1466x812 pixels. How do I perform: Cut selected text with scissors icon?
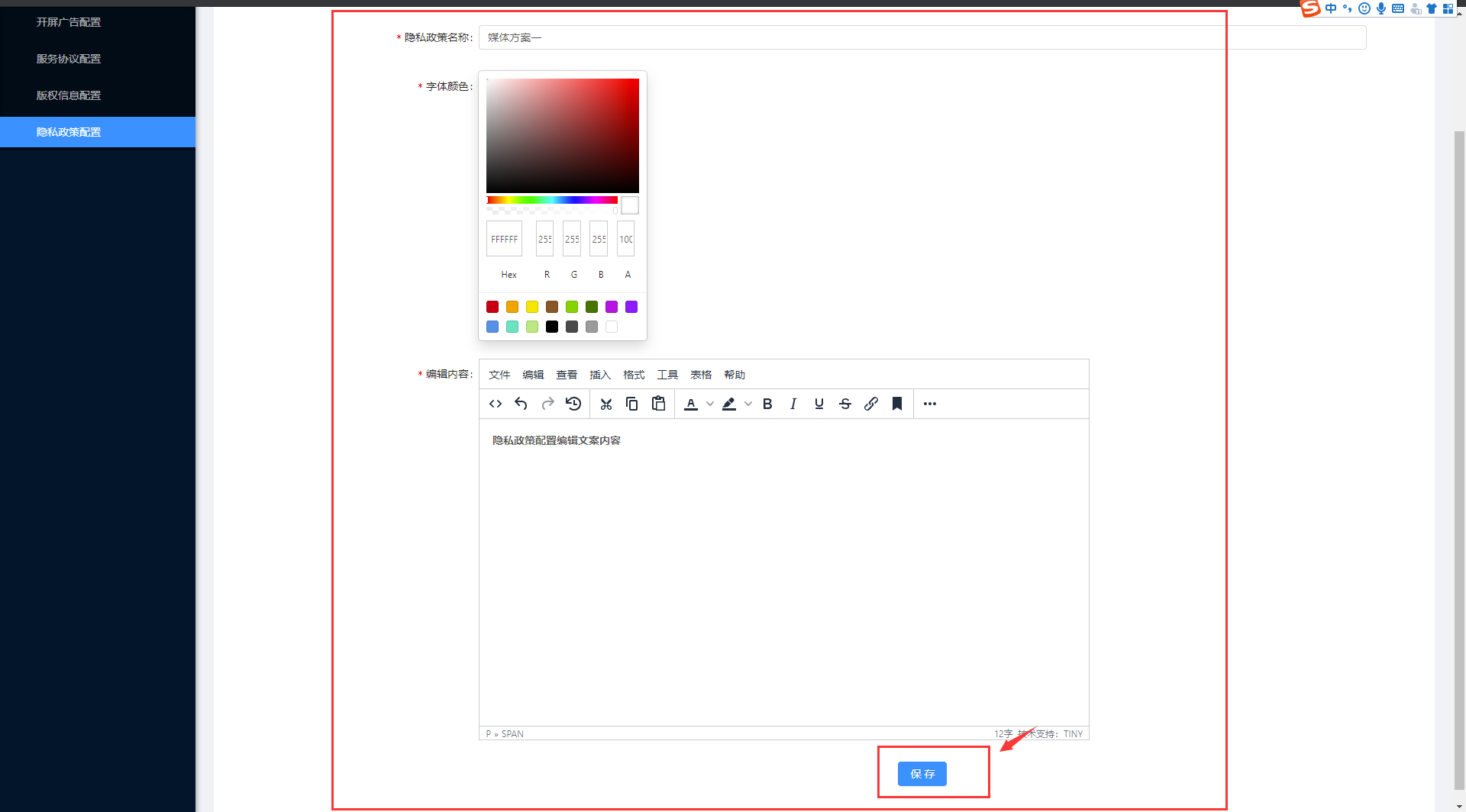(x=606, y=404)
